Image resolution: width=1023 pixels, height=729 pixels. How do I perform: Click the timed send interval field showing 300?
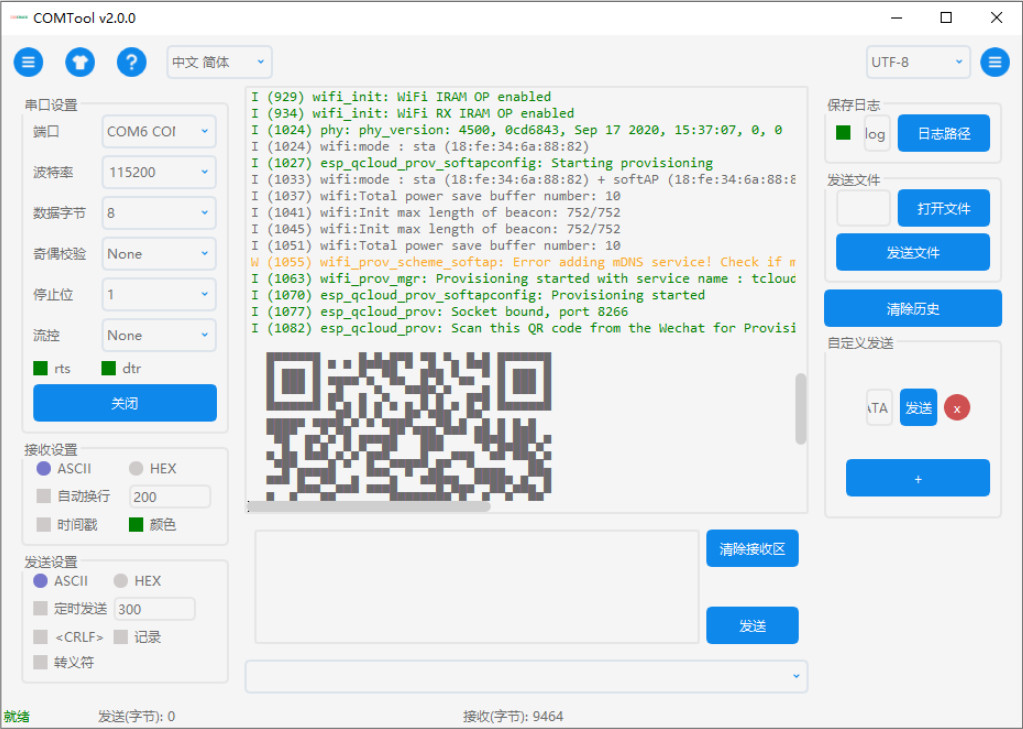coord(155,609)
